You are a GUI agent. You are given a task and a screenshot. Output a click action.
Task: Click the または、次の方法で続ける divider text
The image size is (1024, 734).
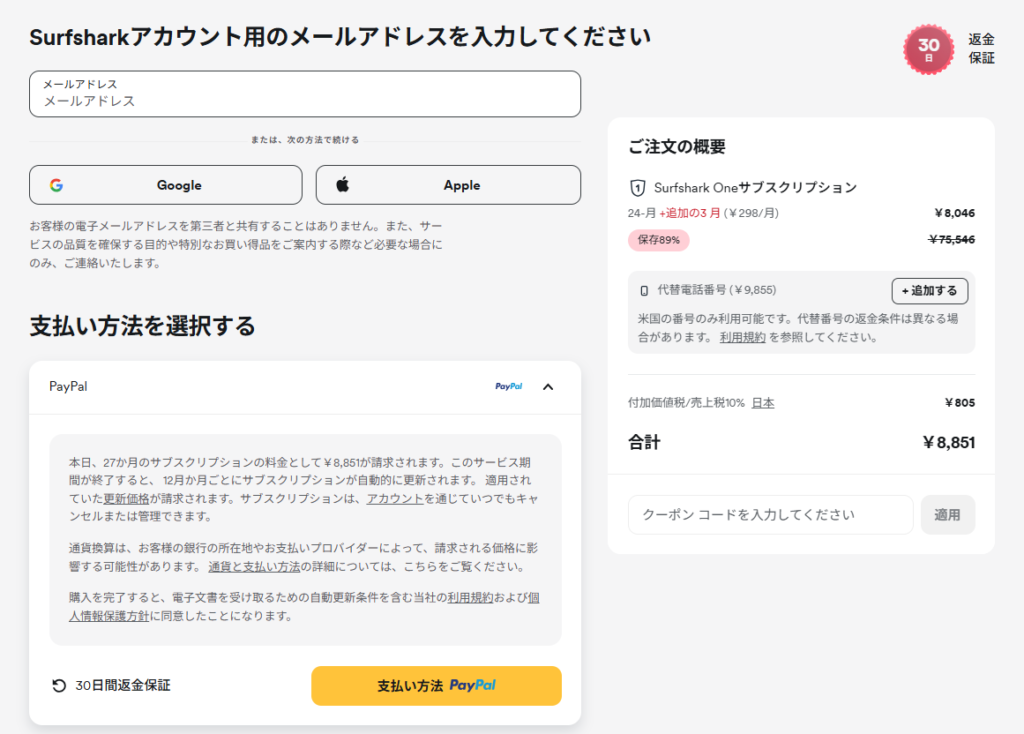point(305,140)
